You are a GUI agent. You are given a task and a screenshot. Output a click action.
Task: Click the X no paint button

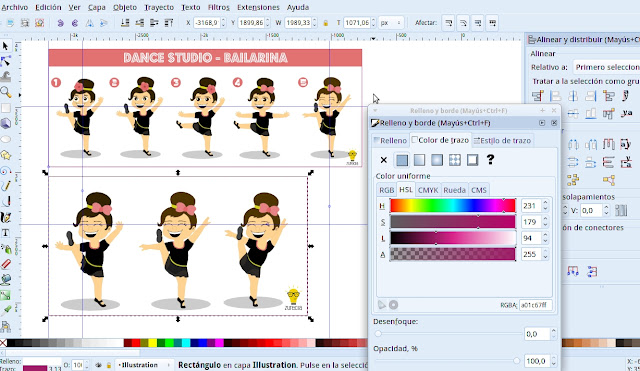point(384,160)
